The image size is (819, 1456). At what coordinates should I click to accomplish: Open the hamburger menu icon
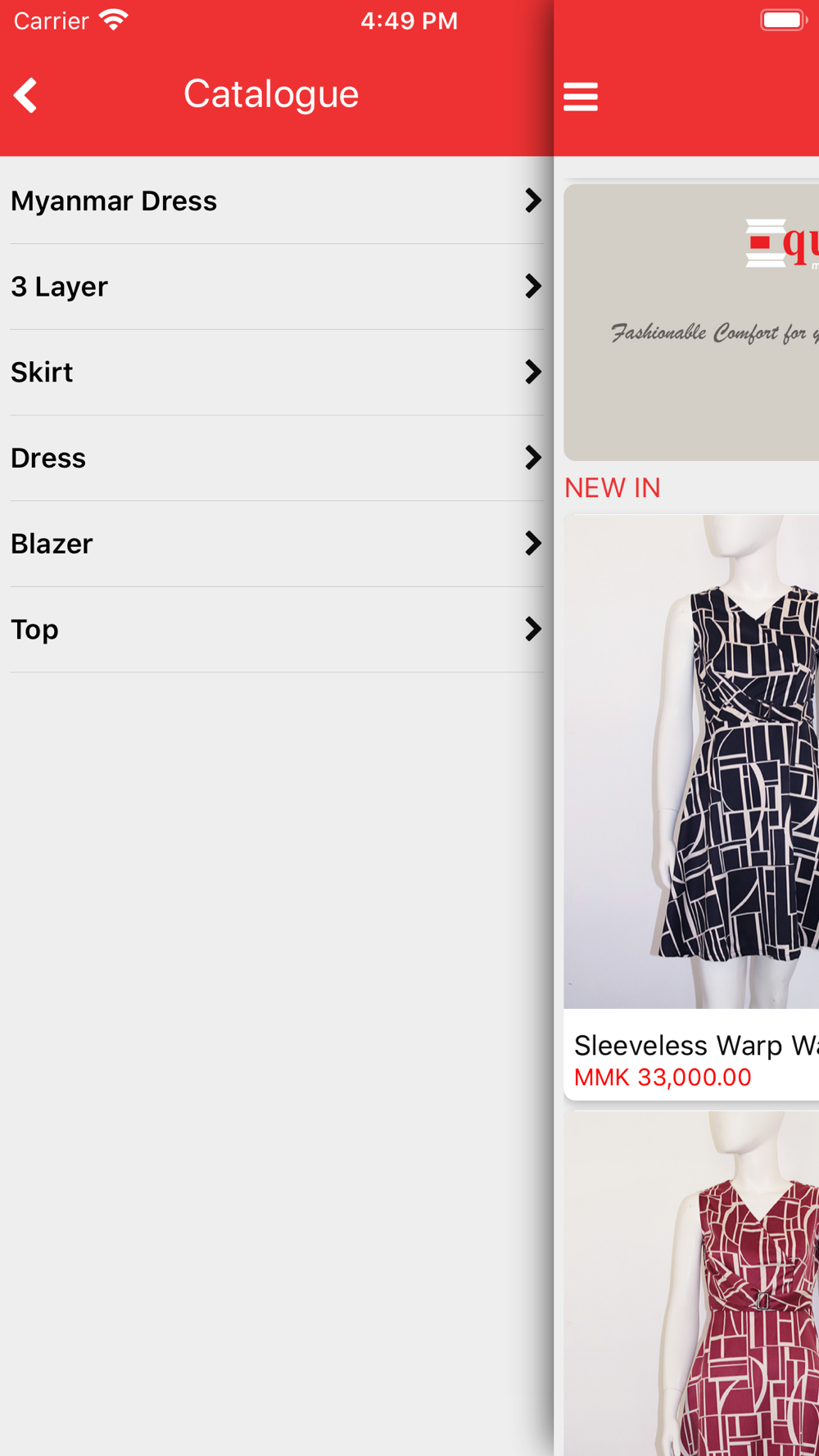[x=581, y=96]
